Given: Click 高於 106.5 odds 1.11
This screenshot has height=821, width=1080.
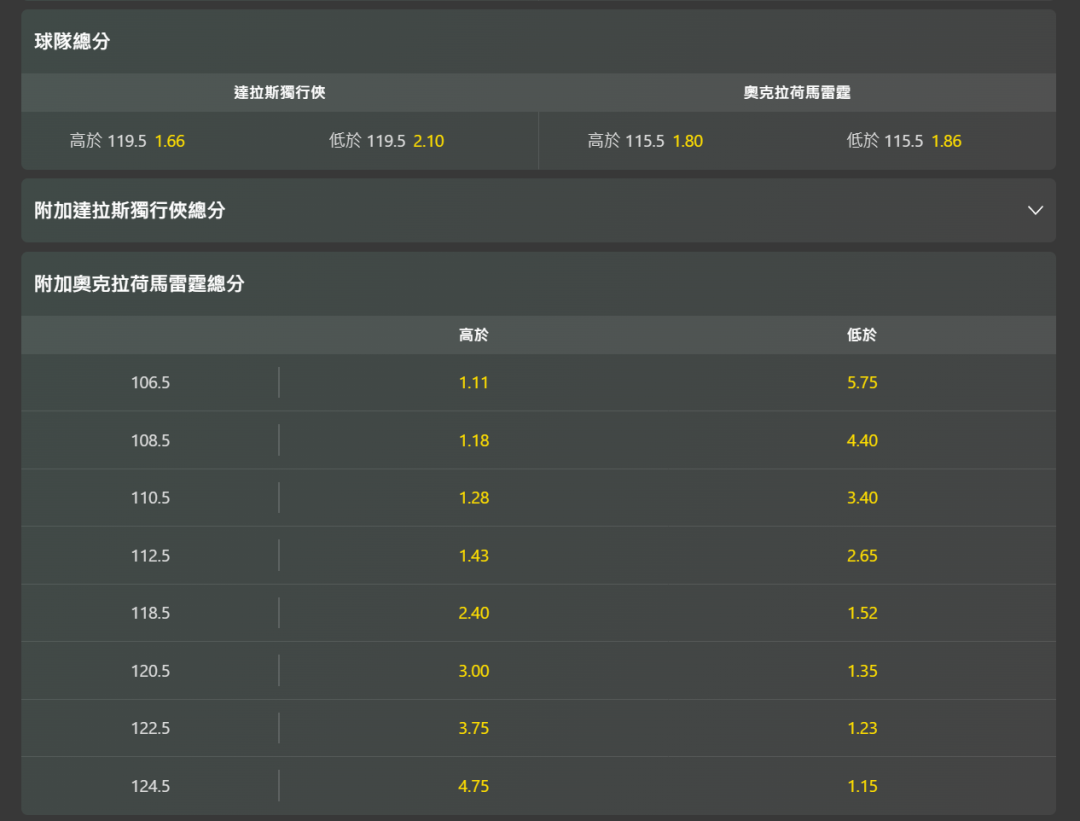Looking at the screenshot, I should [x=474, y=383].
